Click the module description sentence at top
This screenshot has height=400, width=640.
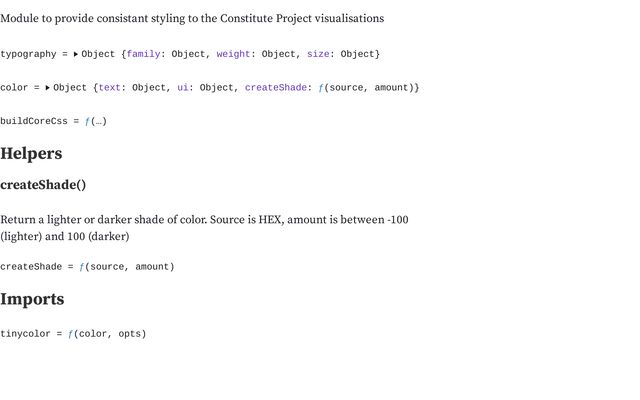[x=192, y=19]
